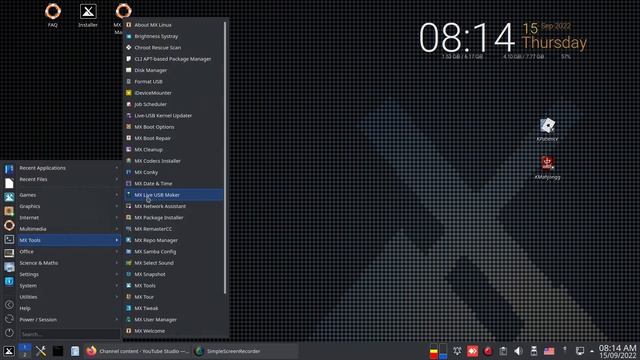The height and width of the screenshot is (360, 640).
Task: Click the US flag keyboard layout icon
Action: 549,351
